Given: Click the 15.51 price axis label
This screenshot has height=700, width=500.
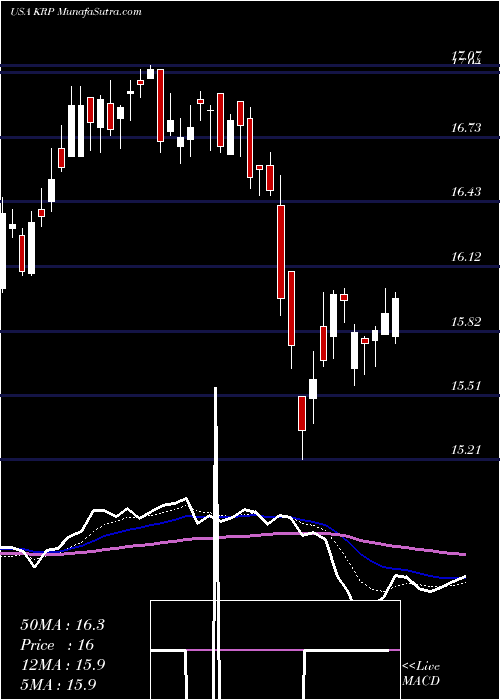Looking at the screenshot, I should click(466, 386).
